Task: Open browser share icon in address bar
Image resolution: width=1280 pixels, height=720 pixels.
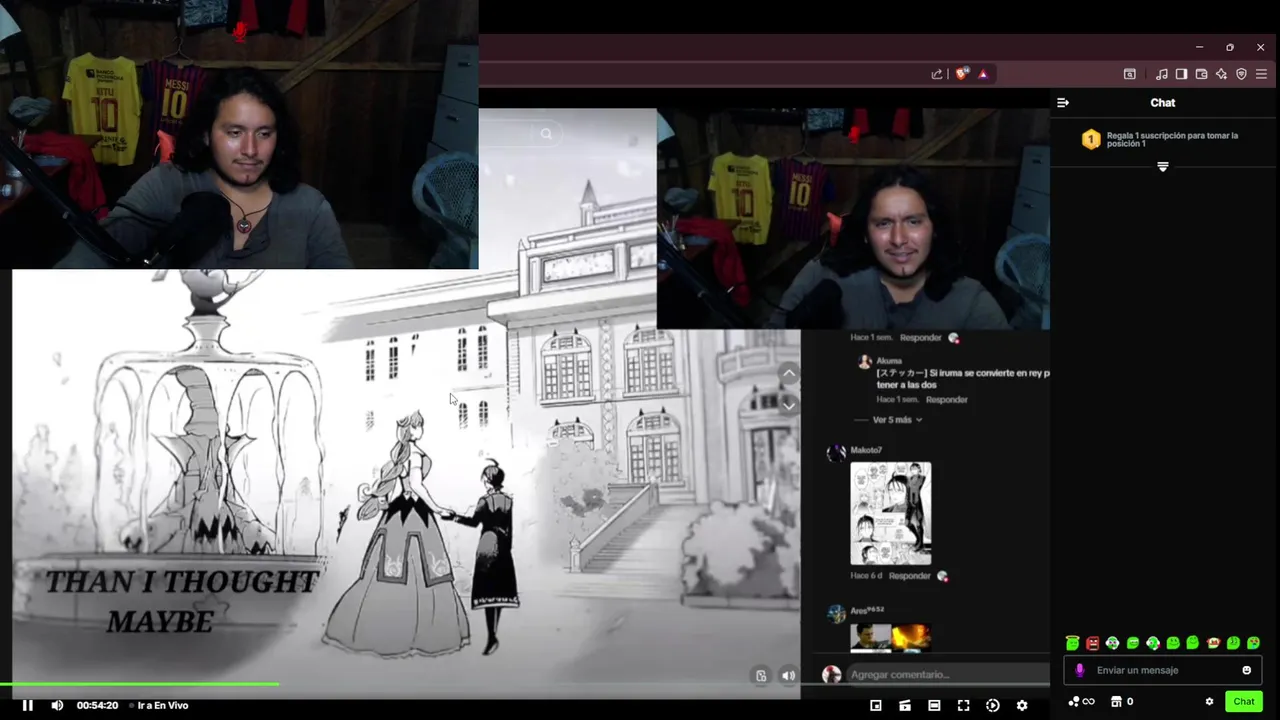Action: tap(937, 74)
